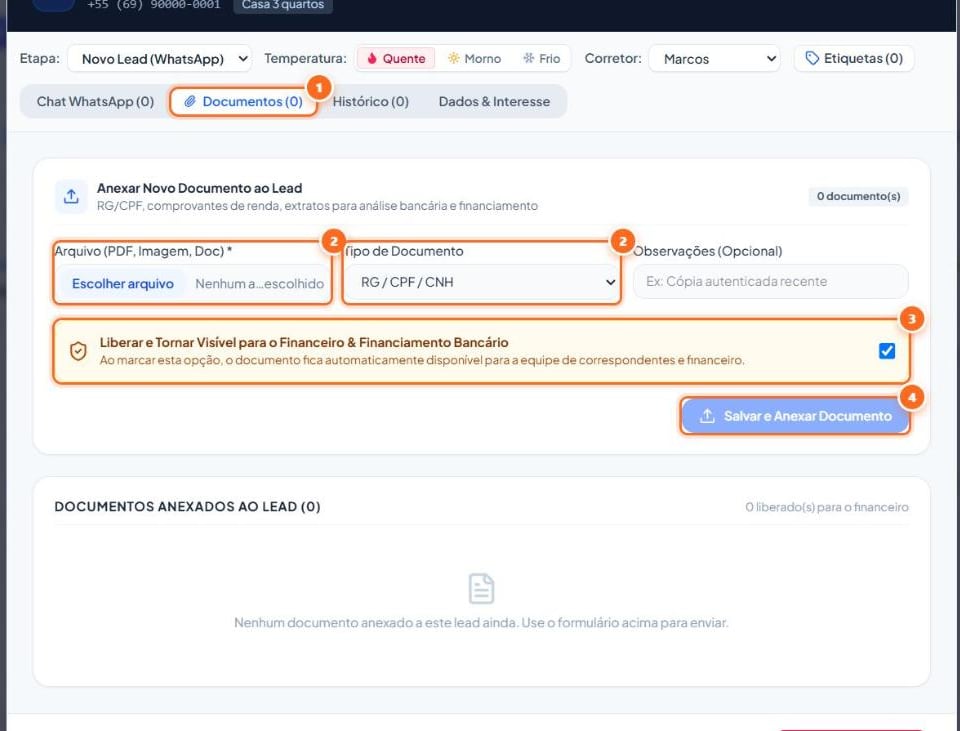Viewport: 960px width, 731px height.
Task: Open the Etapa dropdown Novo Lead (WhatsApp)
Action: point(159,59)
